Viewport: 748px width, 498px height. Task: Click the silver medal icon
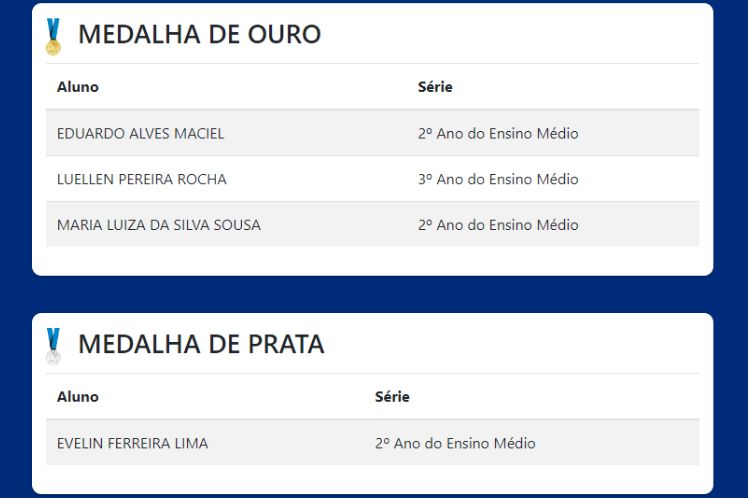[x=53, y=346]
